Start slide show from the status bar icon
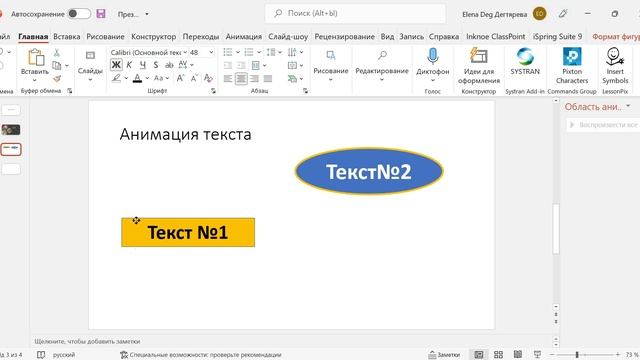640x360 pixels. tap(538, 354)
